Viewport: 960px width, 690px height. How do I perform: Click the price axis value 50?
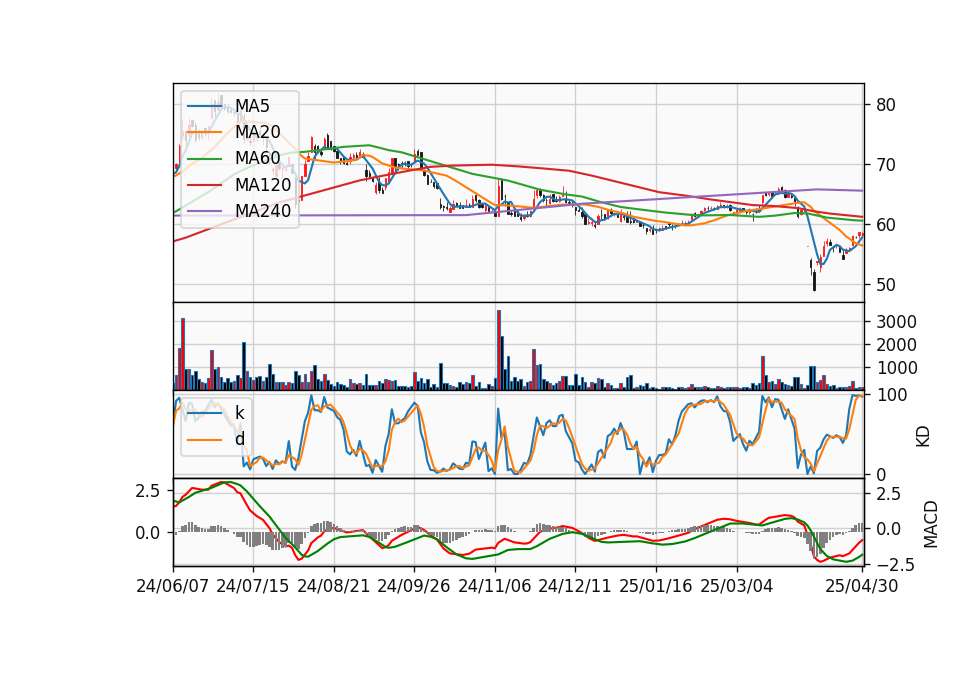tap(886, 285)
